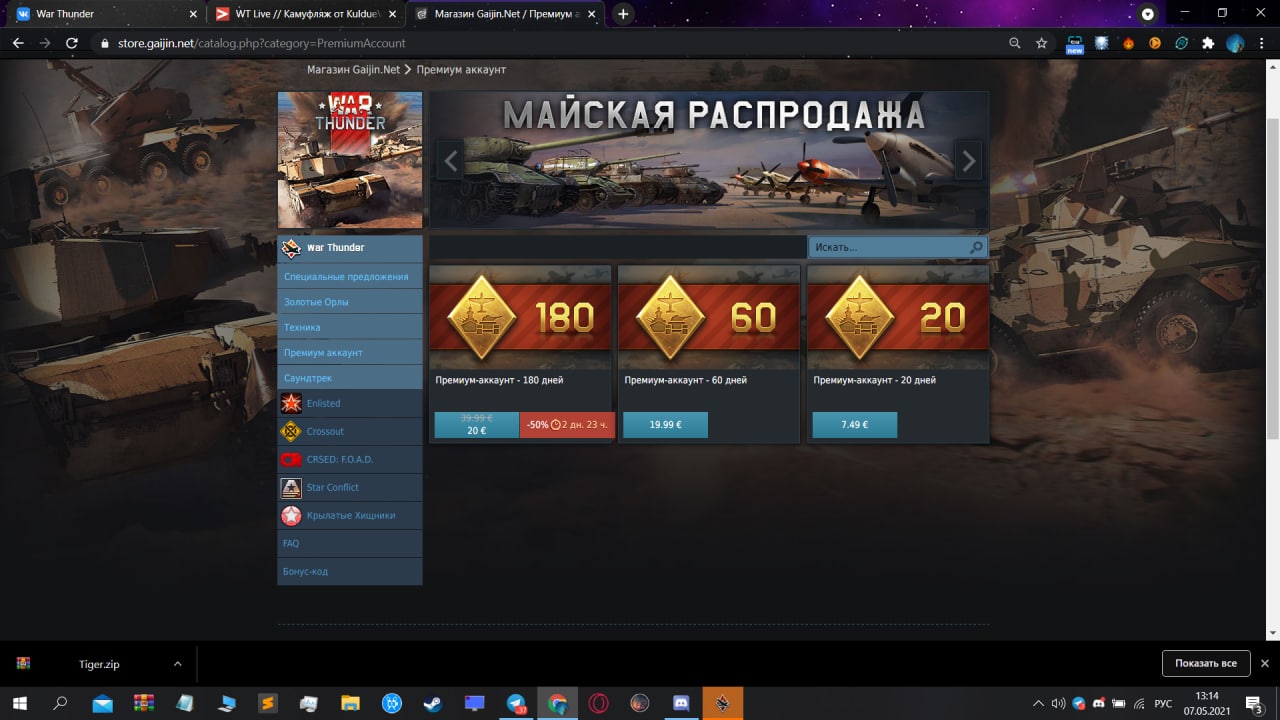The height and width of the screenshot is (720, 1280).
Task: Reload the Gaijin store page
Action: [72, 43]
